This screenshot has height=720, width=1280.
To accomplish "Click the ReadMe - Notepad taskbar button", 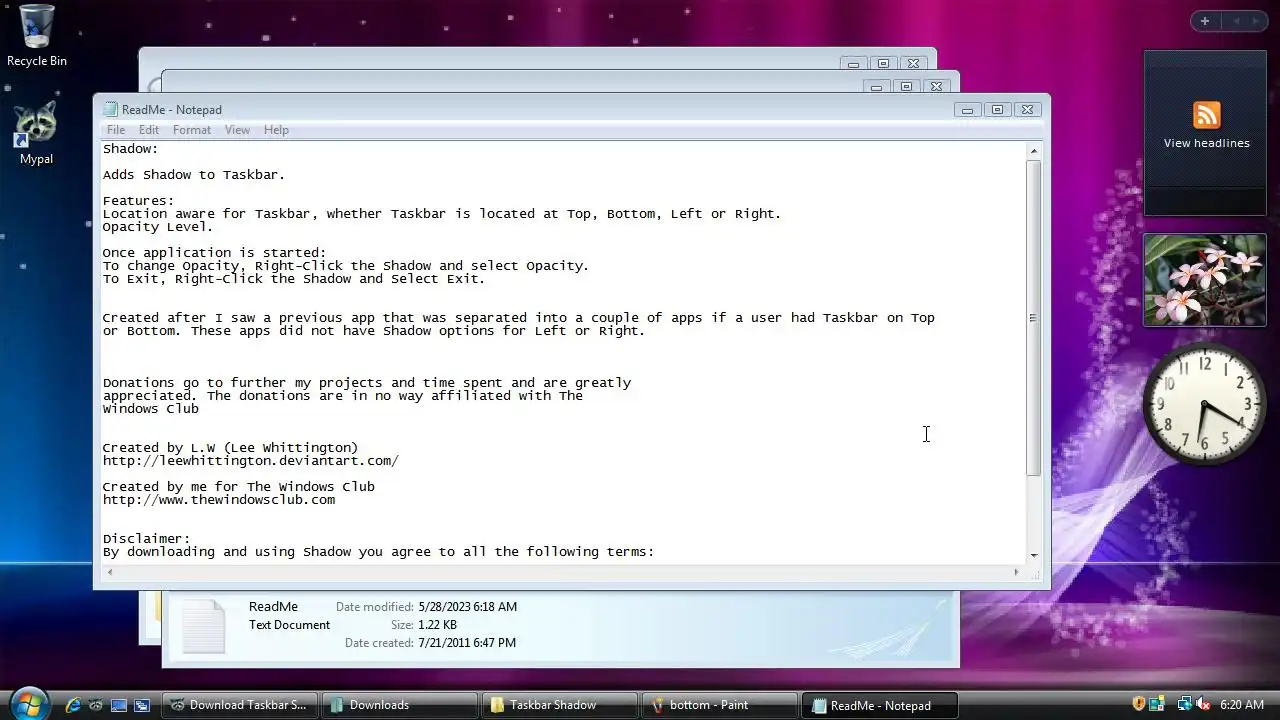I will tap(880, 705).
